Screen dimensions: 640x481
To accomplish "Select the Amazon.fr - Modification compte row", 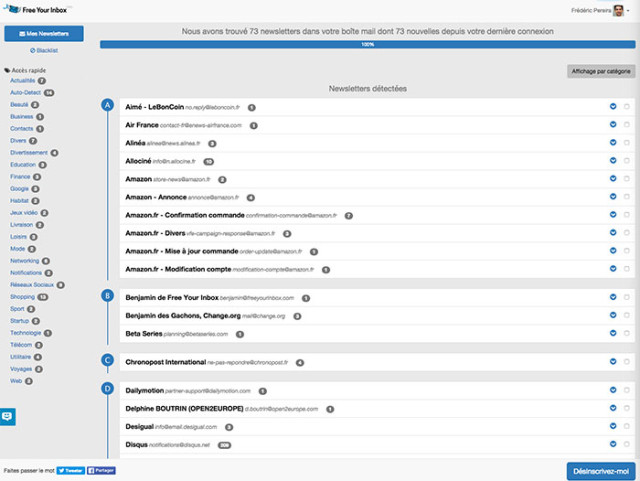I will tap(377, 269).
